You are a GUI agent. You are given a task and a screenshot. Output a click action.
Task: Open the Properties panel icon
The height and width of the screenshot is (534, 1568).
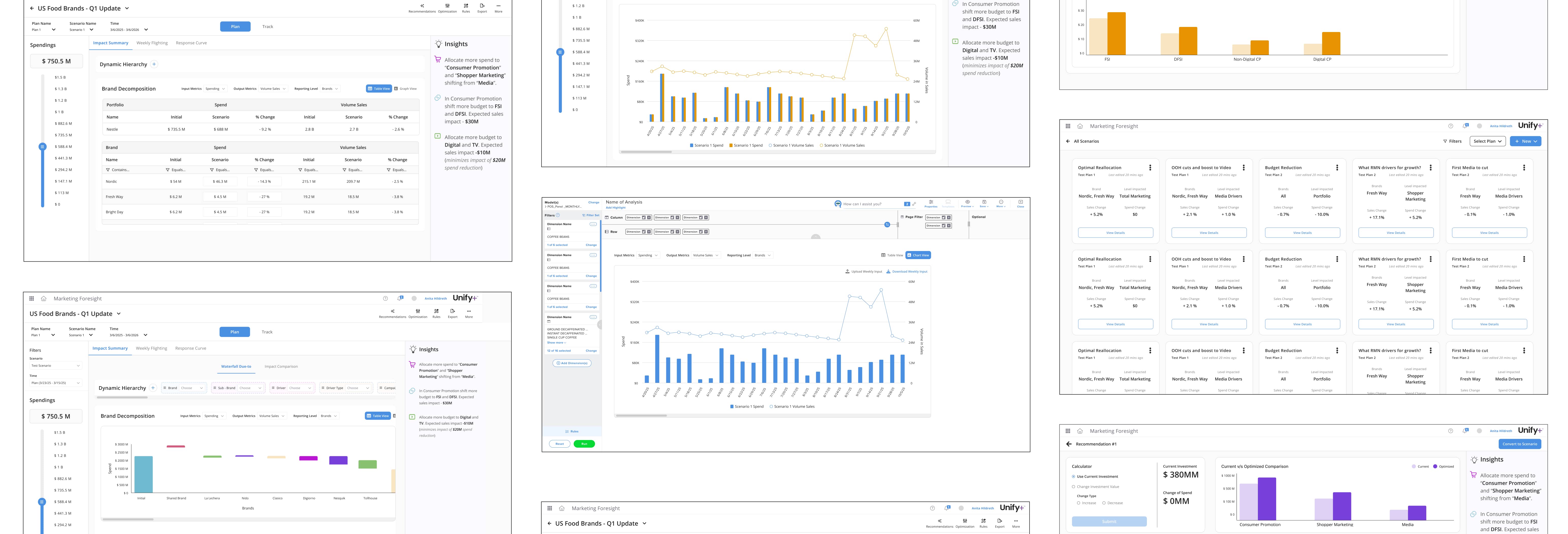(931, 202)
